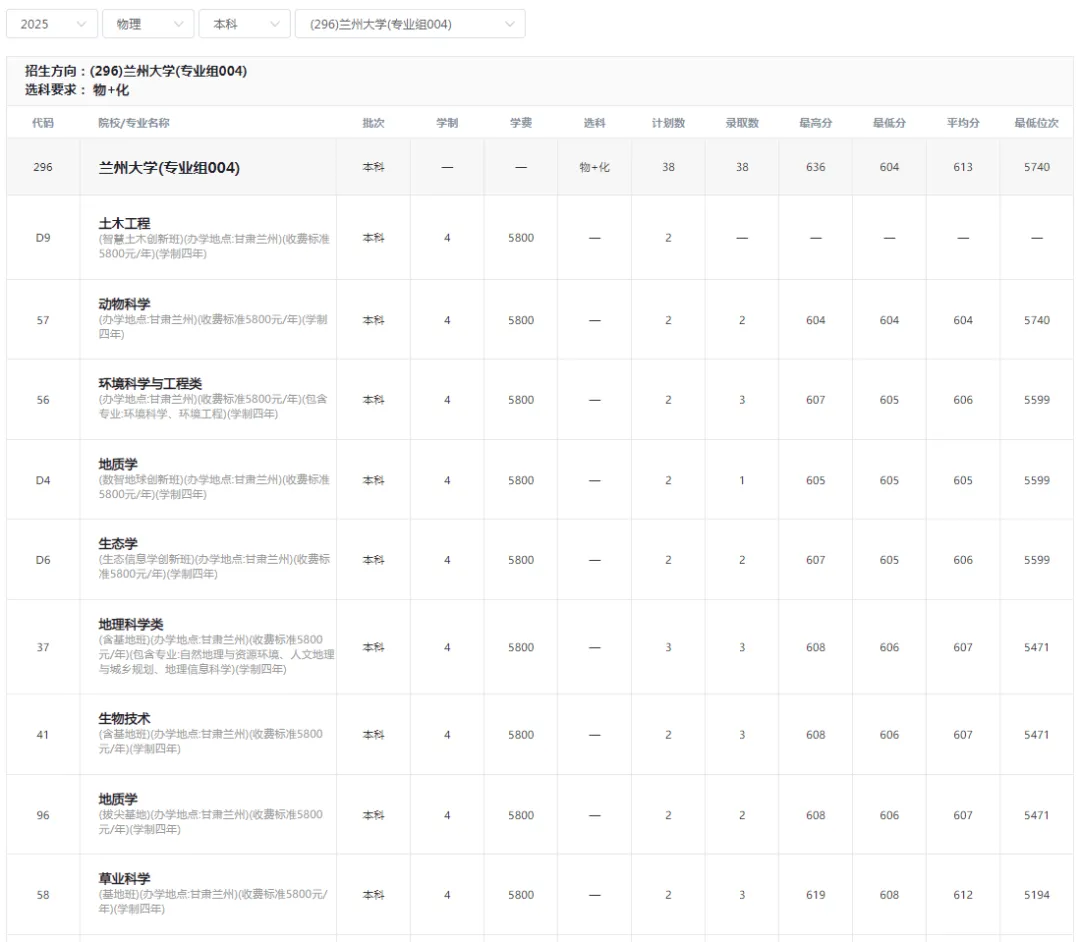Screen dimensions: 1080x942
Task: Click code cell D6
Action: click(43, 560)
